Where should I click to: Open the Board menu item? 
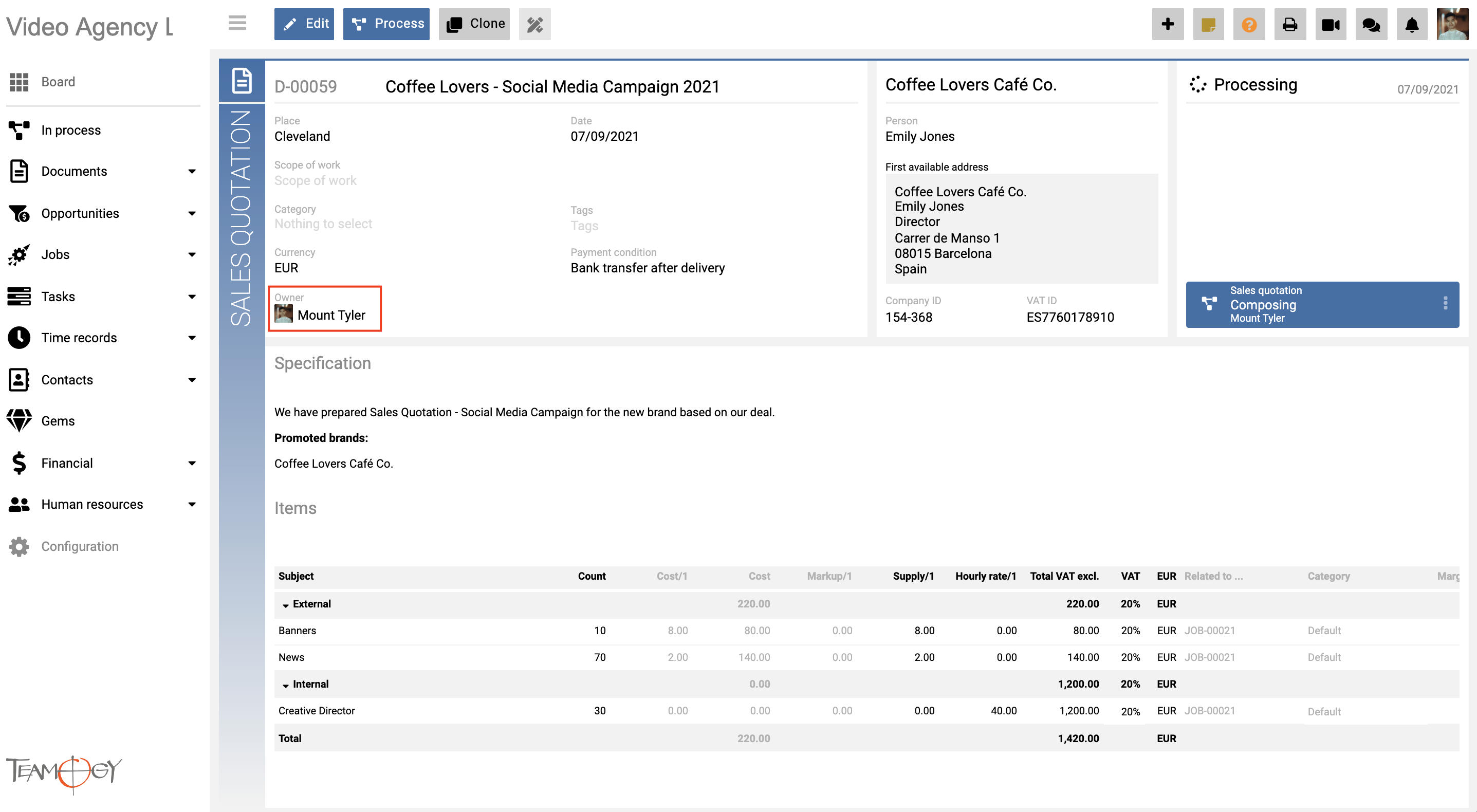click(58, 82)
